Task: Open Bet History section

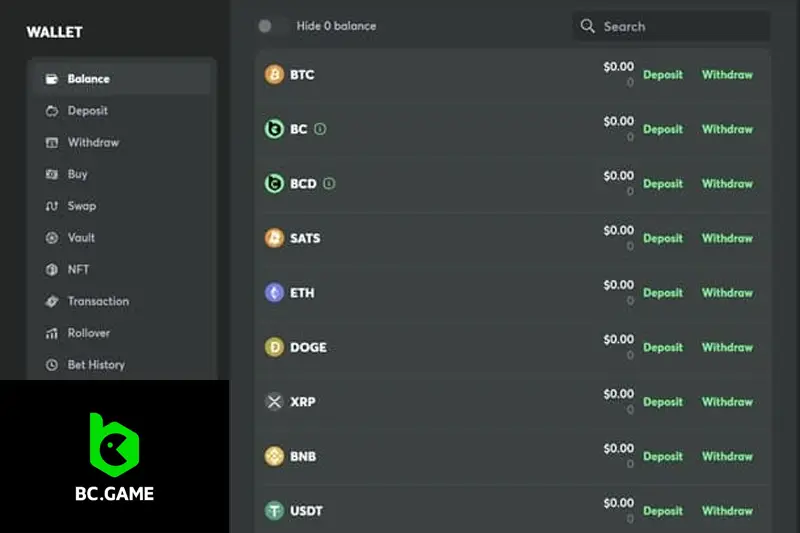Action: pyautogui.click(x=122, y=365)
